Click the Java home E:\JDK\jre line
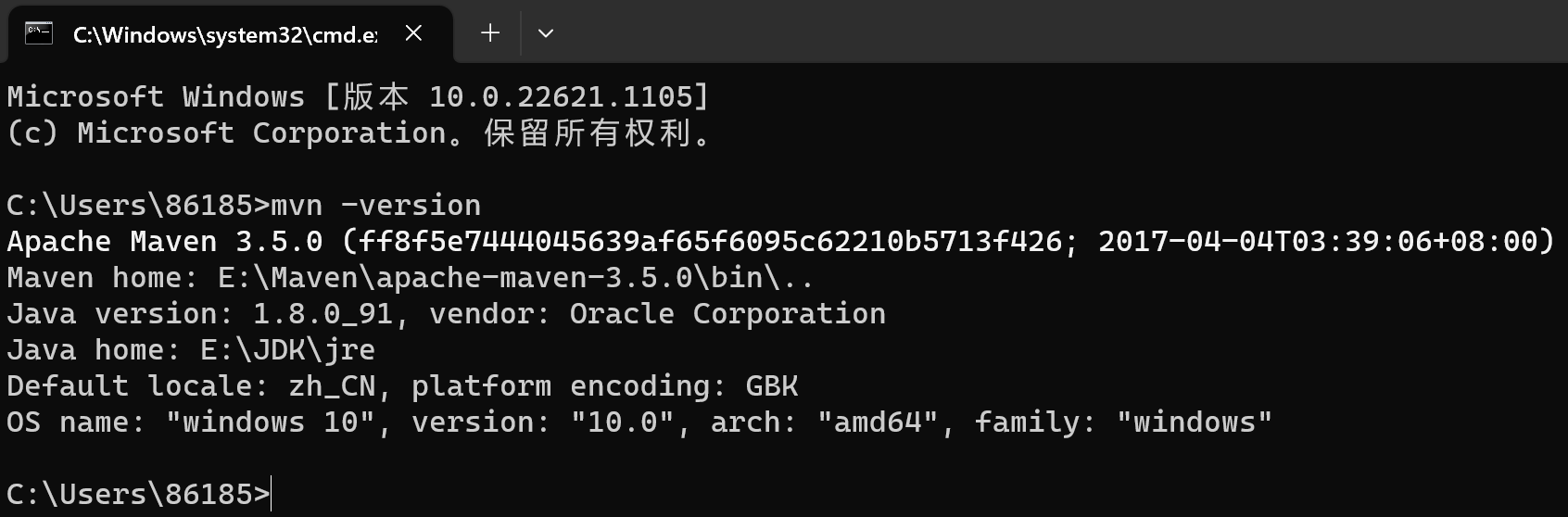The height and width of the screenshot is (517, 1568). [x=191, y=350]
